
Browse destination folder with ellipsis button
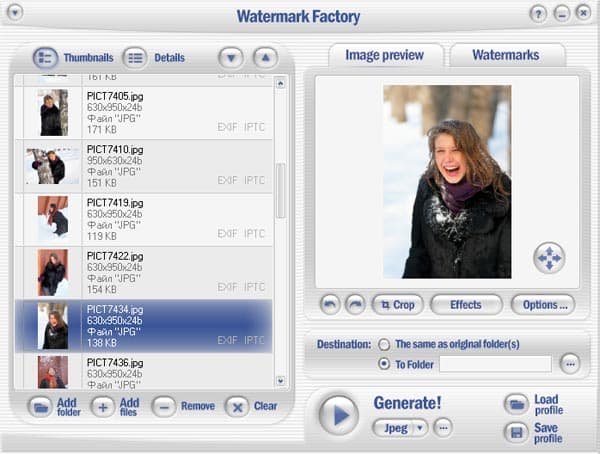[570, 364]
